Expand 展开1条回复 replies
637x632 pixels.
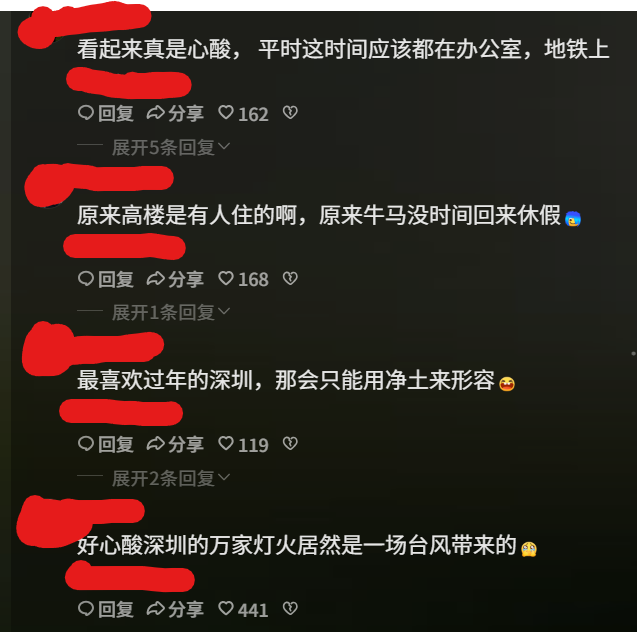point(171,312)
